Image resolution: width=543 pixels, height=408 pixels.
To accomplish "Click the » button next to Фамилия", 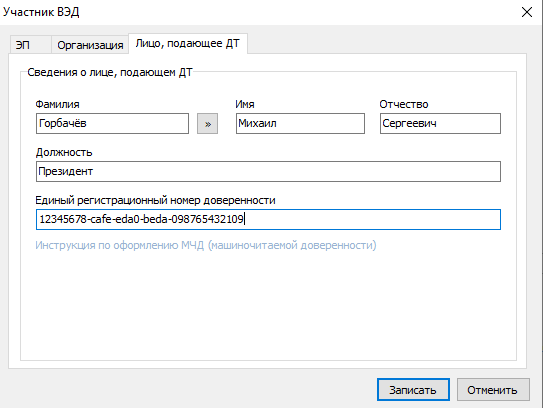I will pyautogui.click(x=207, y=124).
